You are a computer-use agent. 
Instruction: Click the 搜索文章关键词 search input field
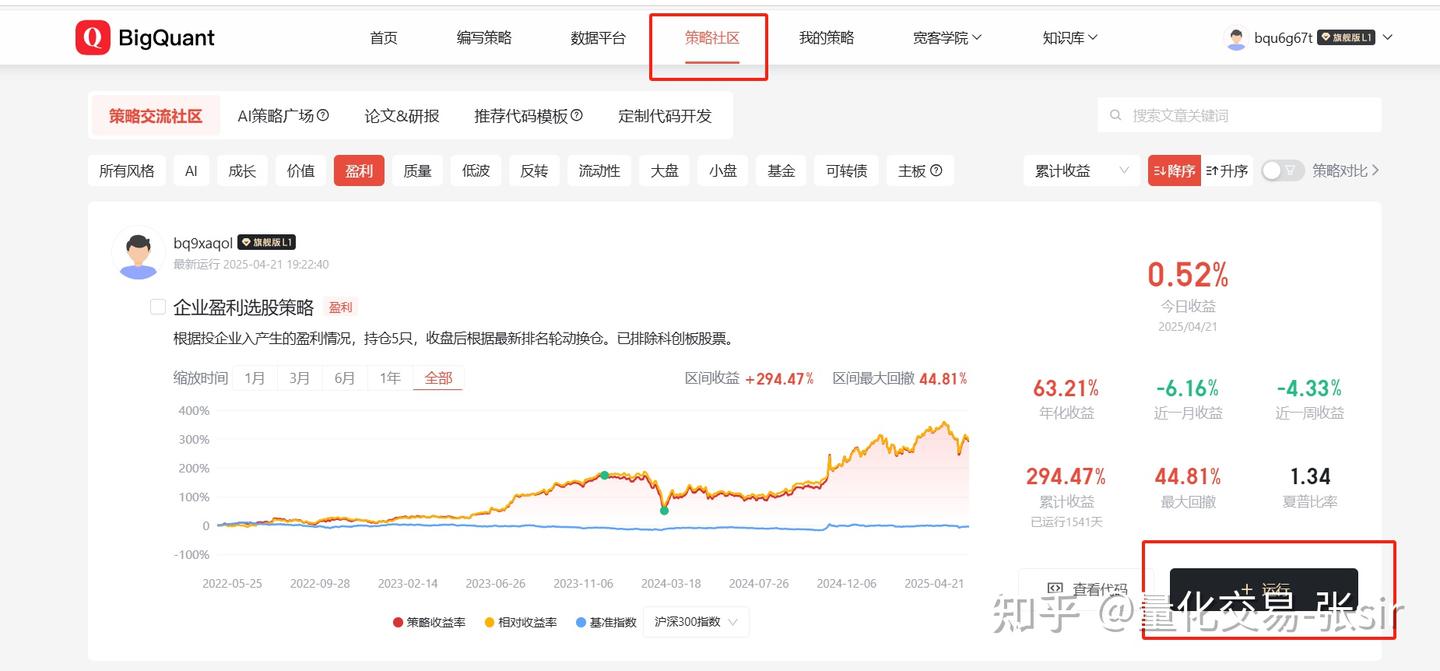point(1240,115)
